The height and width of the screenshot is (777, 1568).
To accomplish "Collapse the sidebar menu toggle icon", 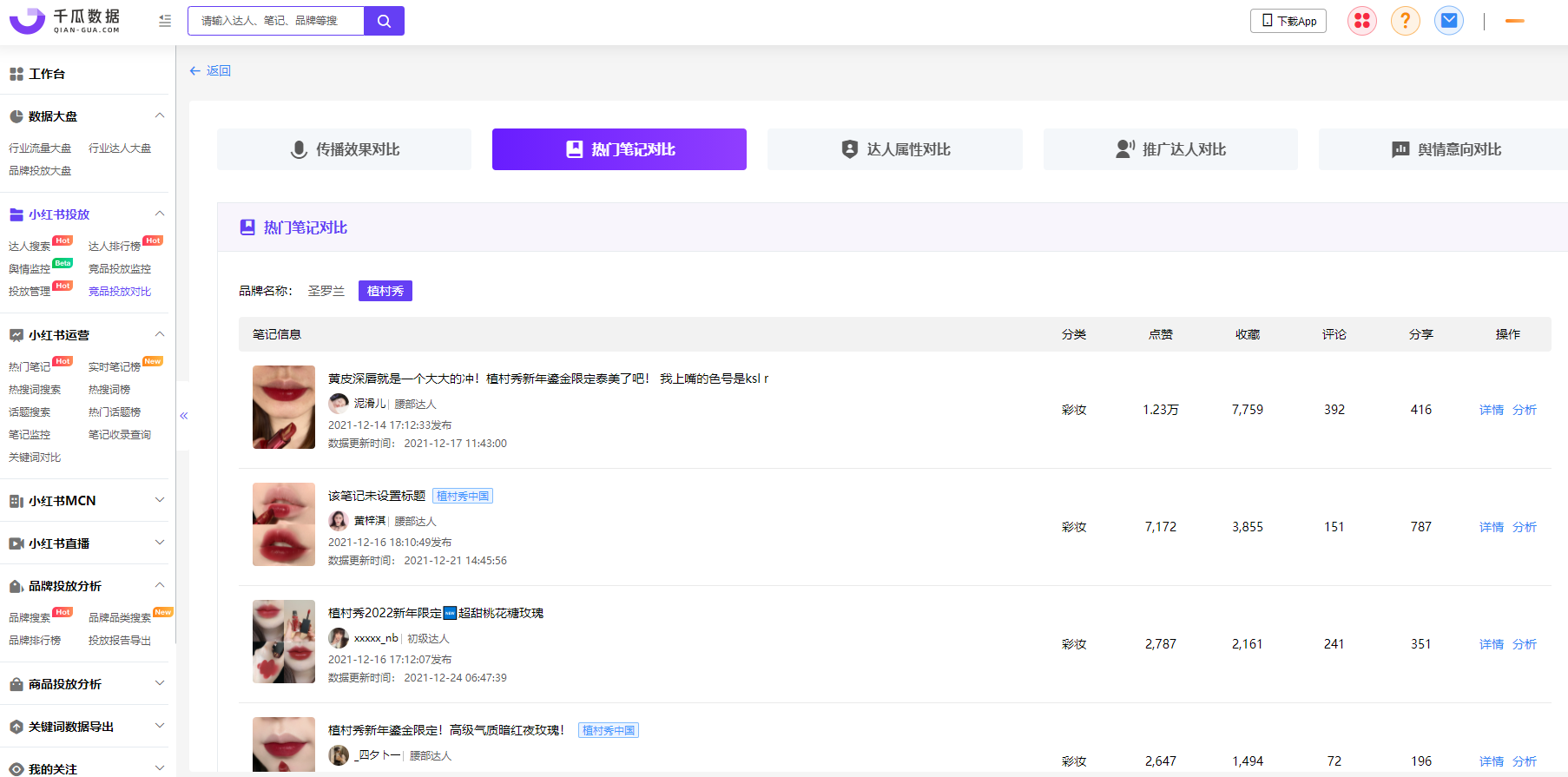I will pos(165,21).
